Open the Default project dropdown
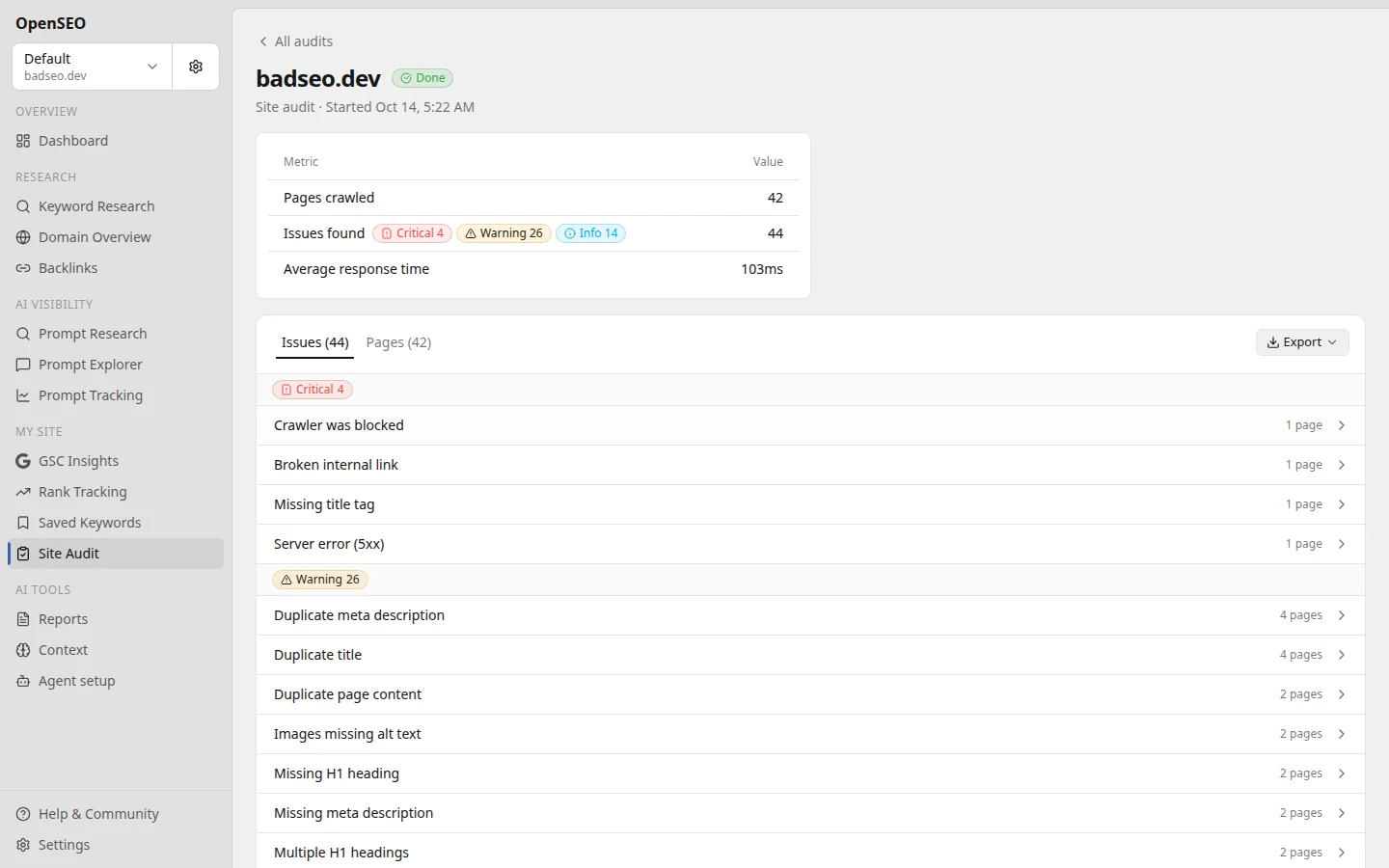Image resolution: width=1389 pixels, height=868 pixels. pos(93,67)
